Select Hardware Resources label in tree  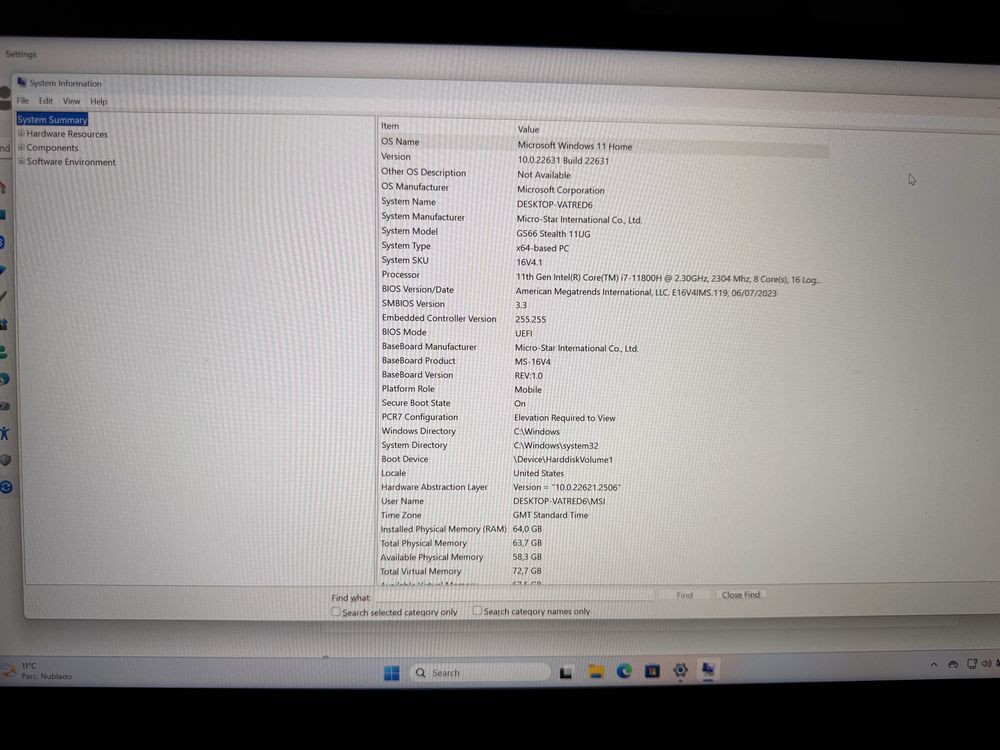coord(67,134)
